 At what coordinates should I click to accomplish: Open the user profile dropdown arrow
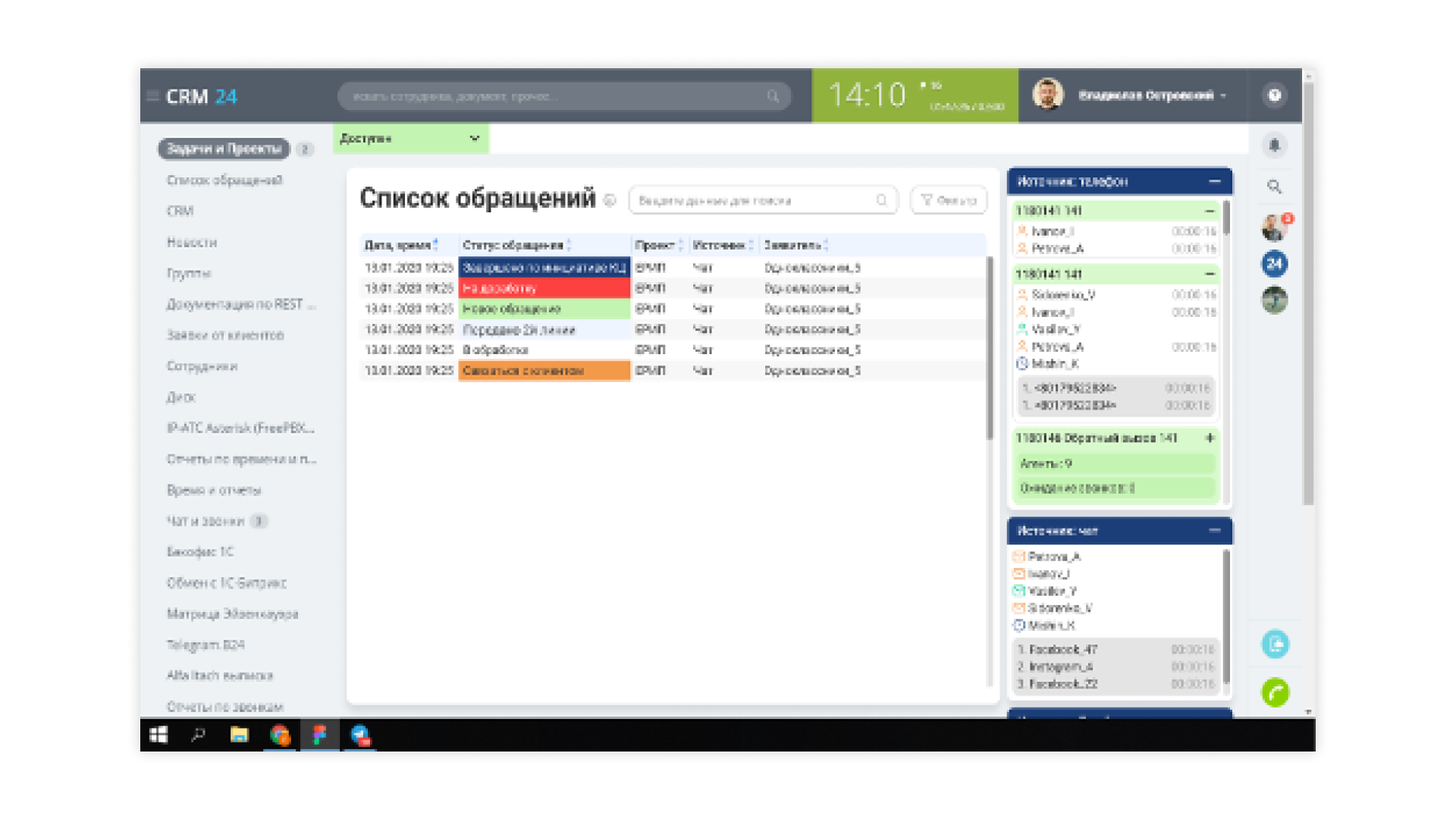pos(1223,96)
